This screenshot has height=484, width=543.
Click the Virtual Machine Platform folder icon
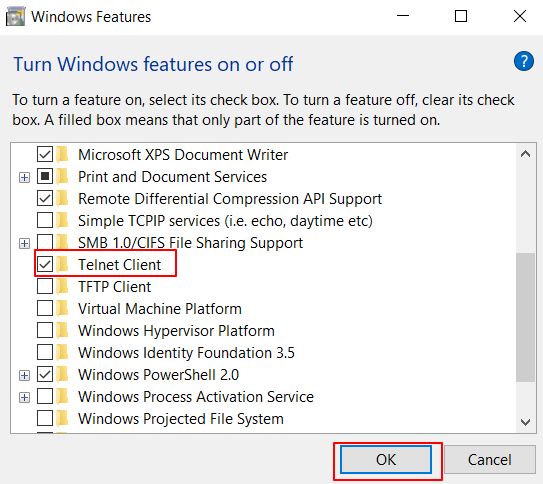coord(63,308)
